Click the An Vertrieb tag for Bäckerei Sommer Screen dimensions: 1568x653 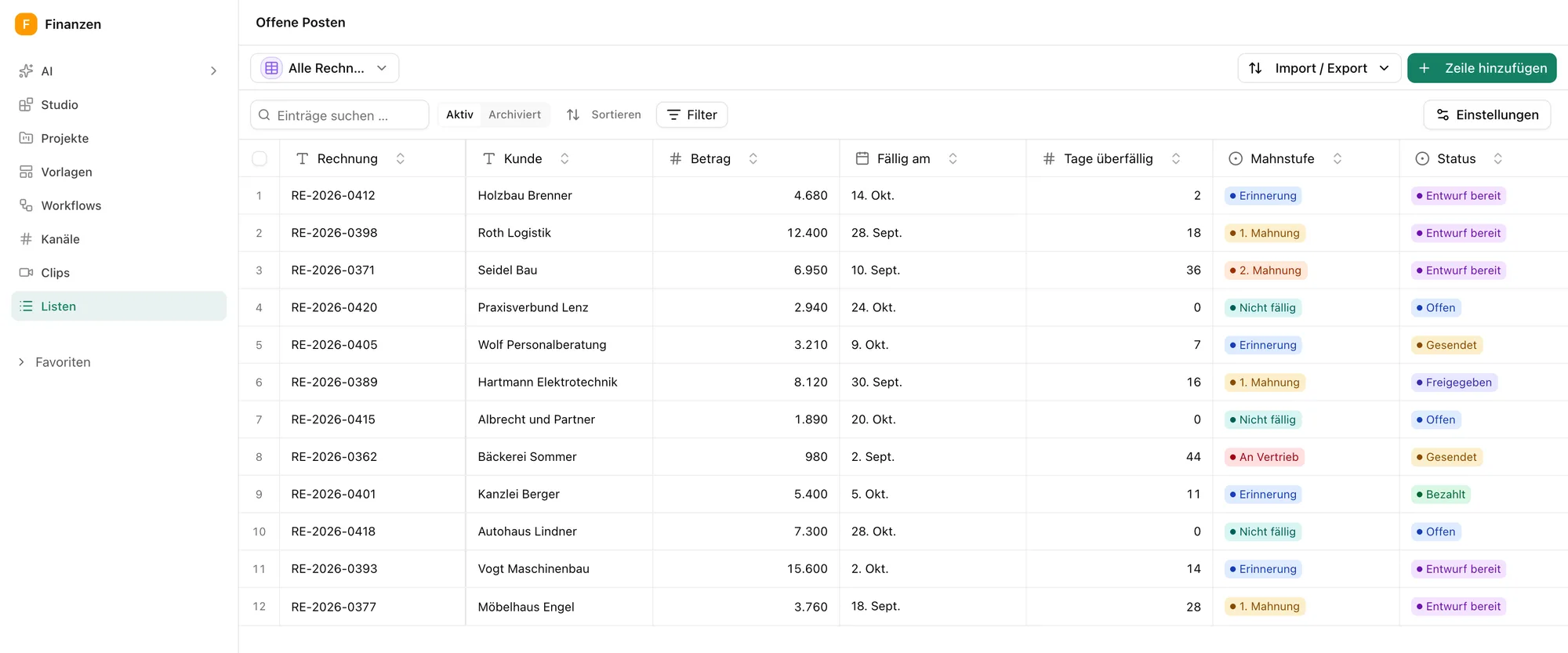tap(1264, 457)
